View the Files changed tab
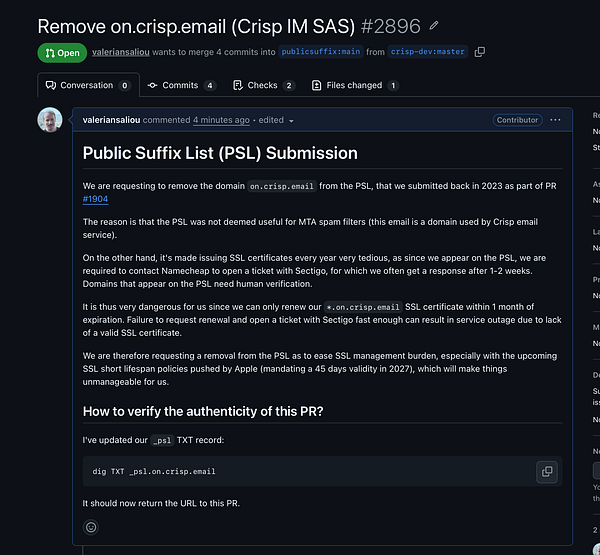This screenshot has height=555, width=600. tap(355, 85)
